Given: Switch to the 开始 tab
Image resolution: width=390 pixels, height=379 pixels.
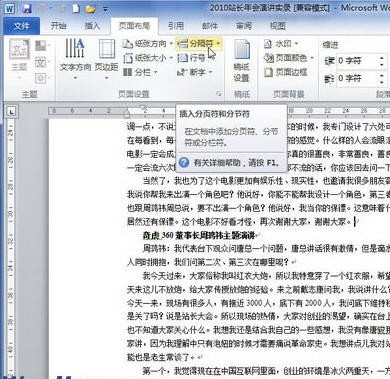Looking at the screenshot, I should [59, 26].
